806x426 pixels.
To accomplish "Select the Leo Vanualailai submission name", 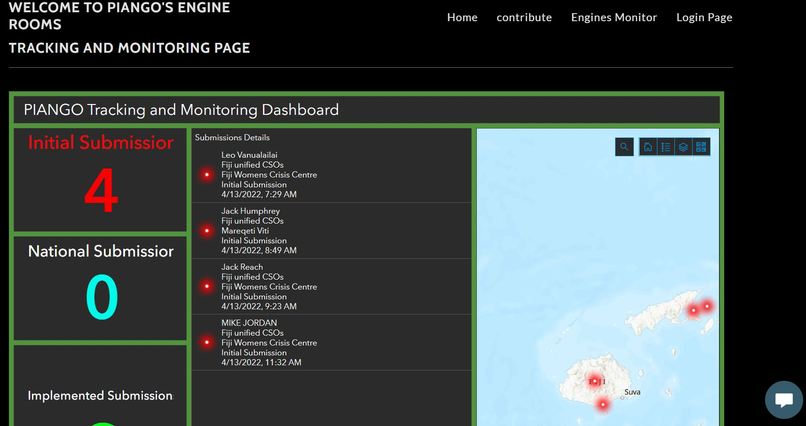I will 249,155.
